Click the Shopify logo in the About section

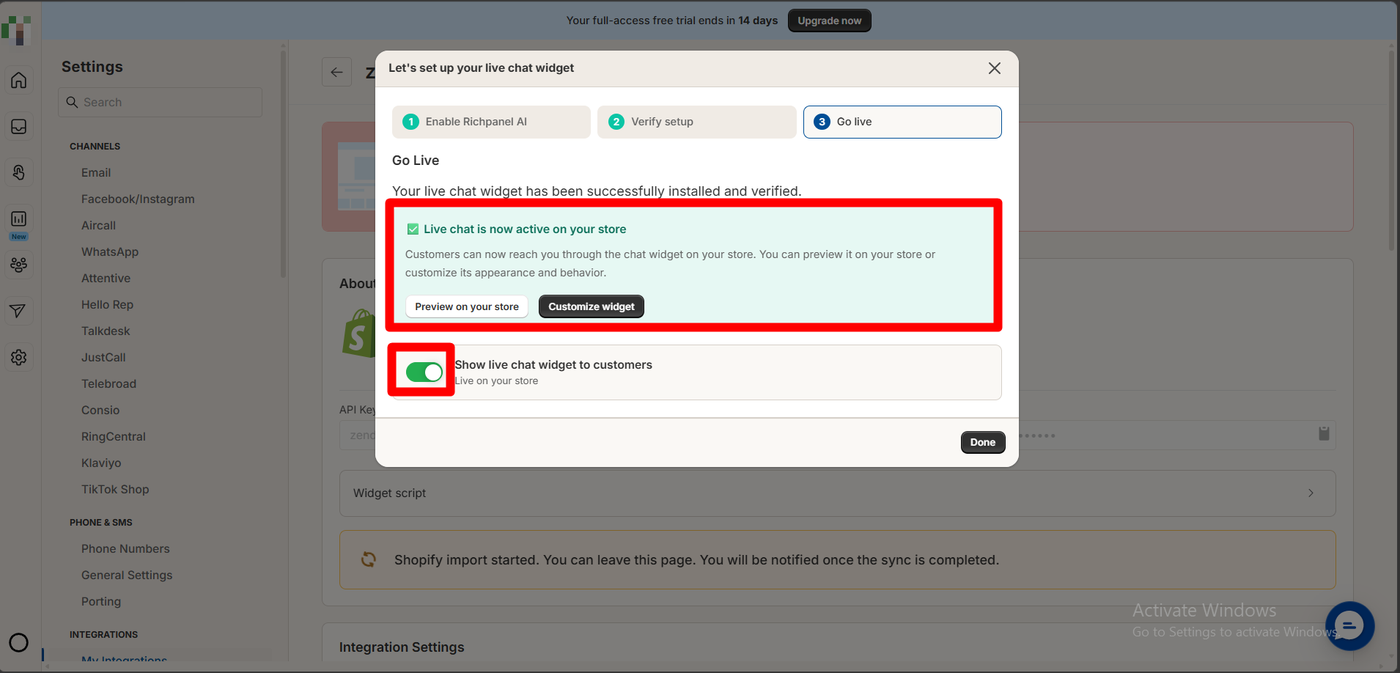[x=358, y=333]
